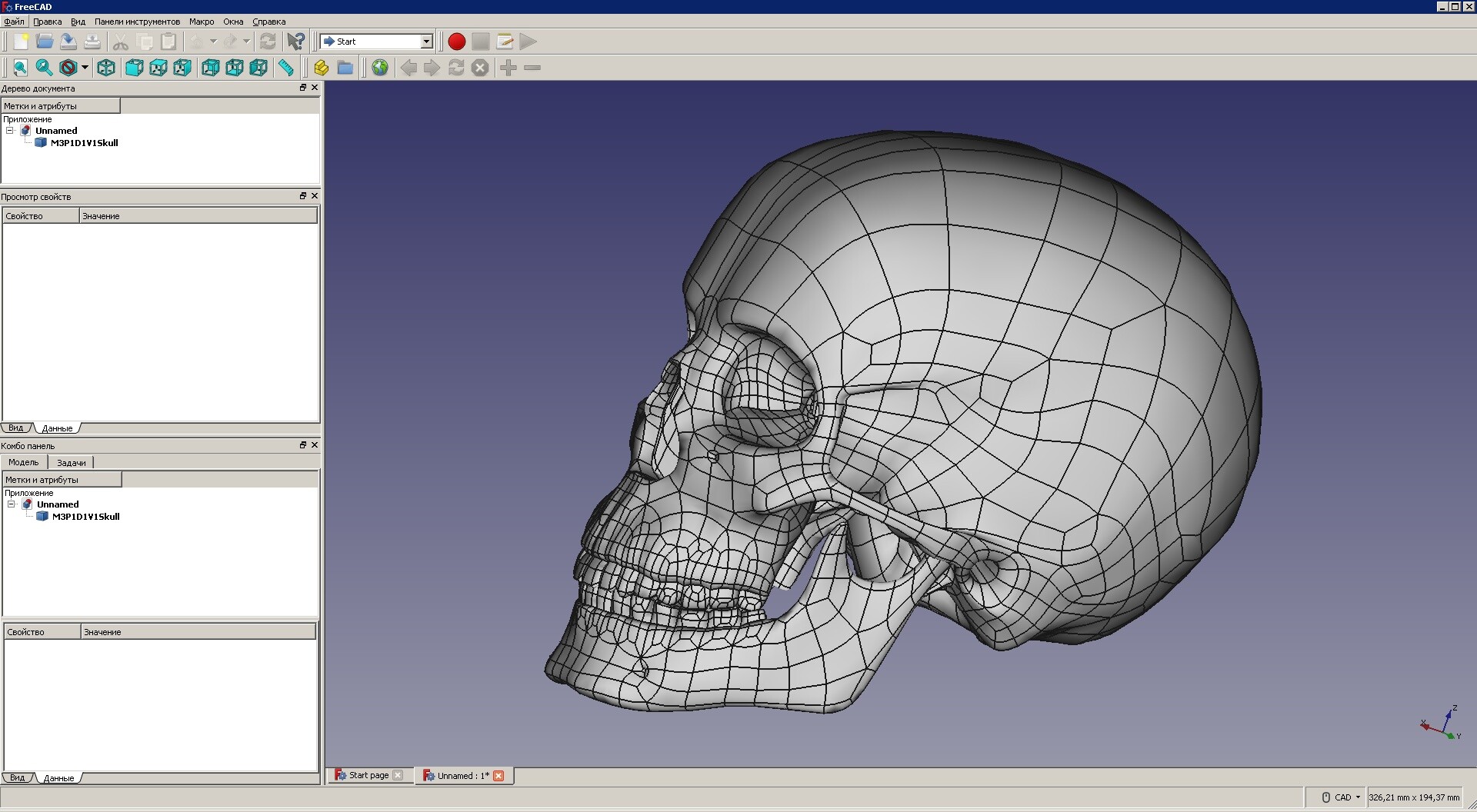Collapse the Unnamed document node
Viewport: 1477px width, 812px height.
[x=10, y=131]
